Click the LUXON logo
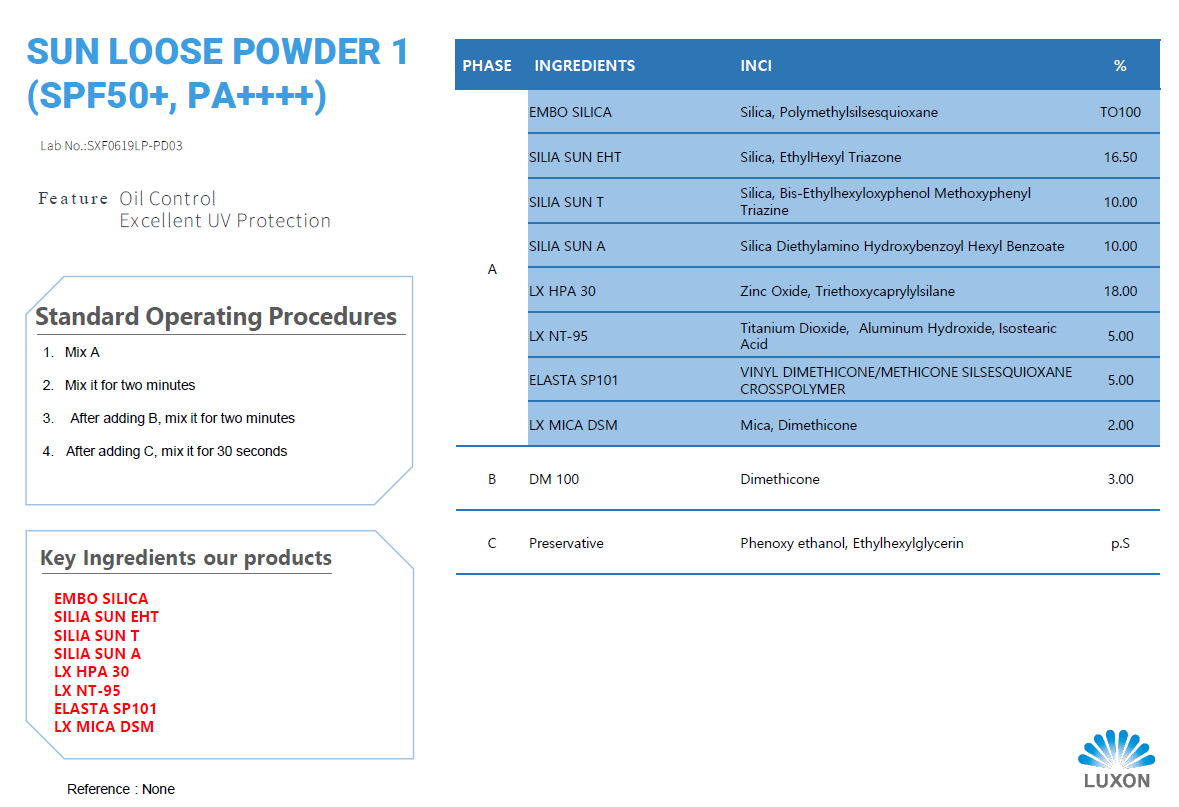The image size is (1179, 807). 1117,760
